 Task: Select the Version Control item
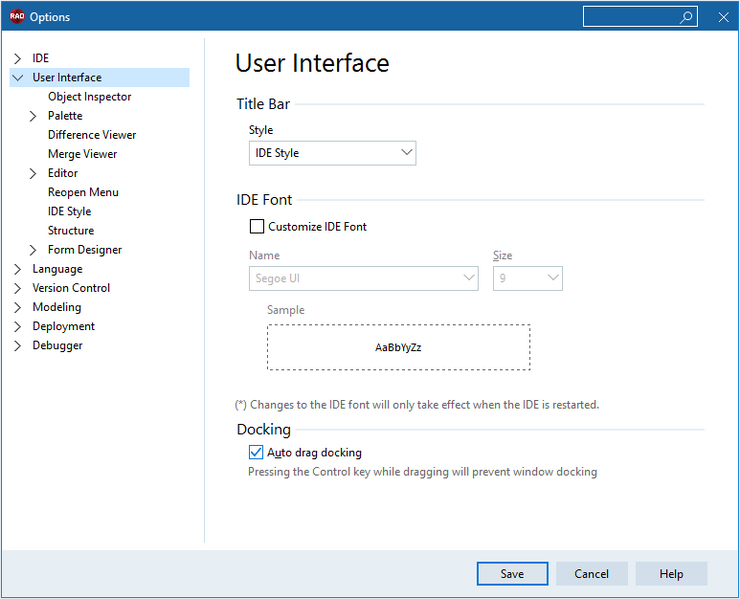[x=71, y=288]
